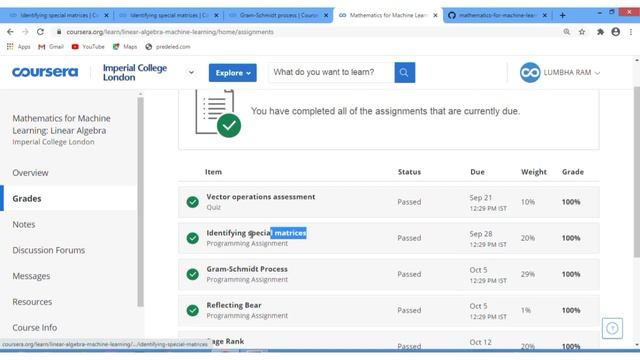Open the Chrome three-dot menu
The height and width of the screenshot is (360, 640).
pos(631,32)
